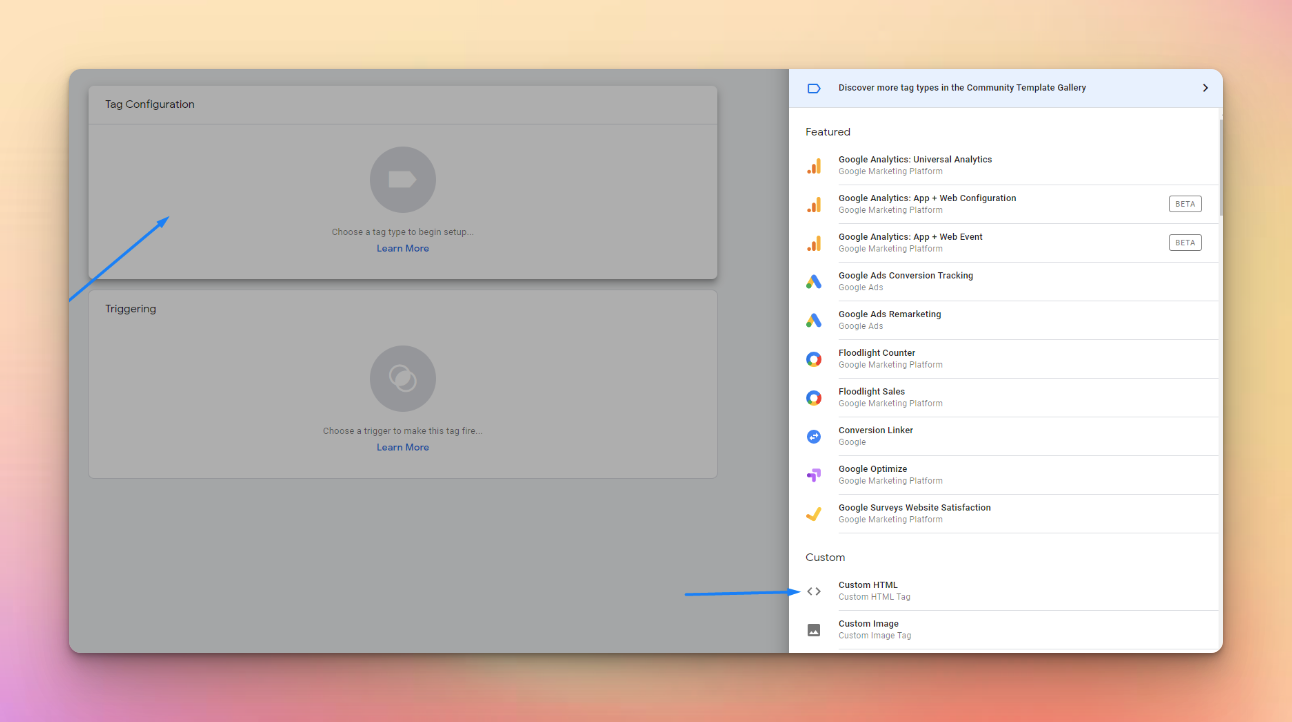Click Custom Image picture icon
Screen dimensions: 1292x722
point(814,630)
